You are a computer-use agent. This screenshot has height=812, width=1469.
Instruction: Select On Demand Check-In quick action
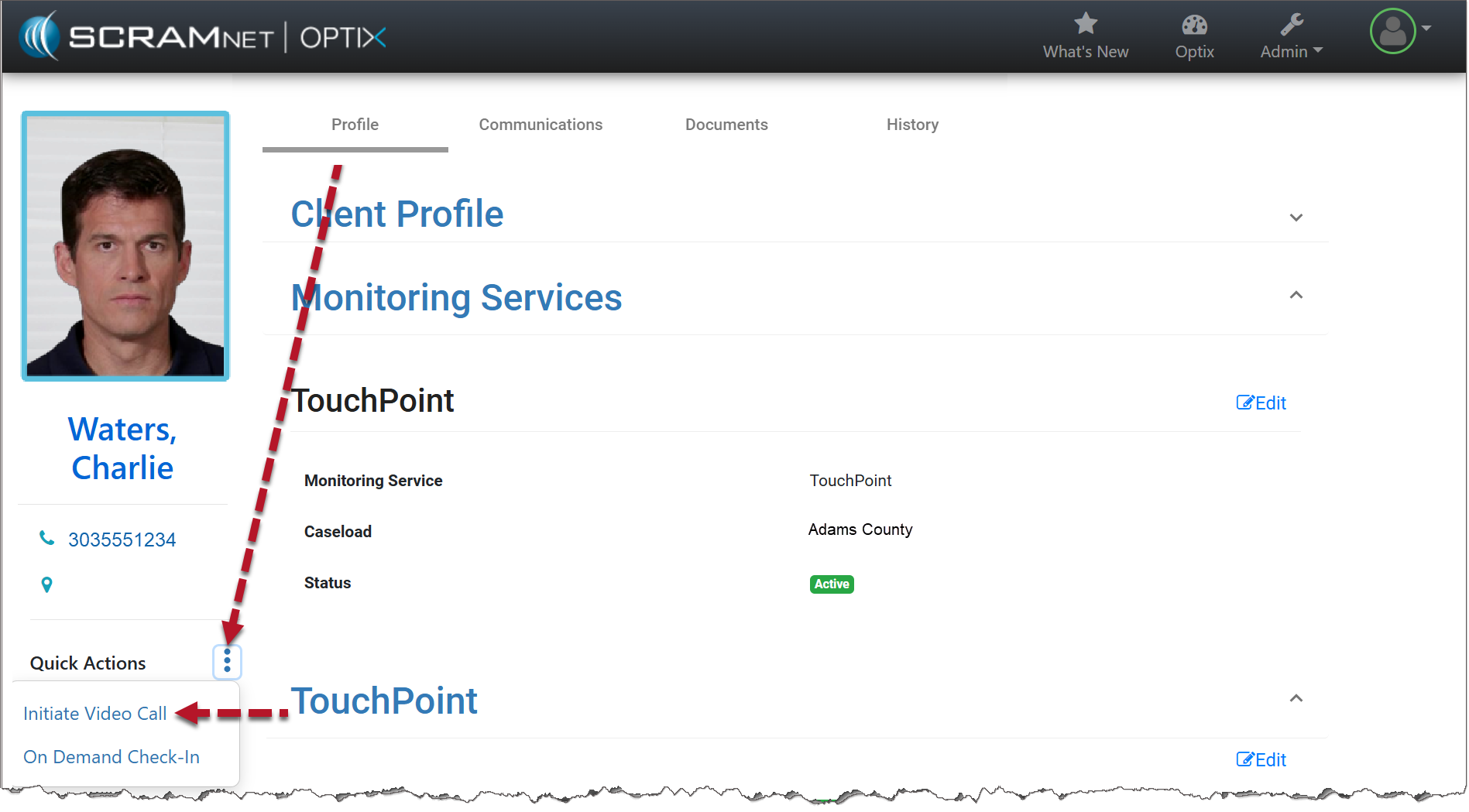(x=112, y=757)
